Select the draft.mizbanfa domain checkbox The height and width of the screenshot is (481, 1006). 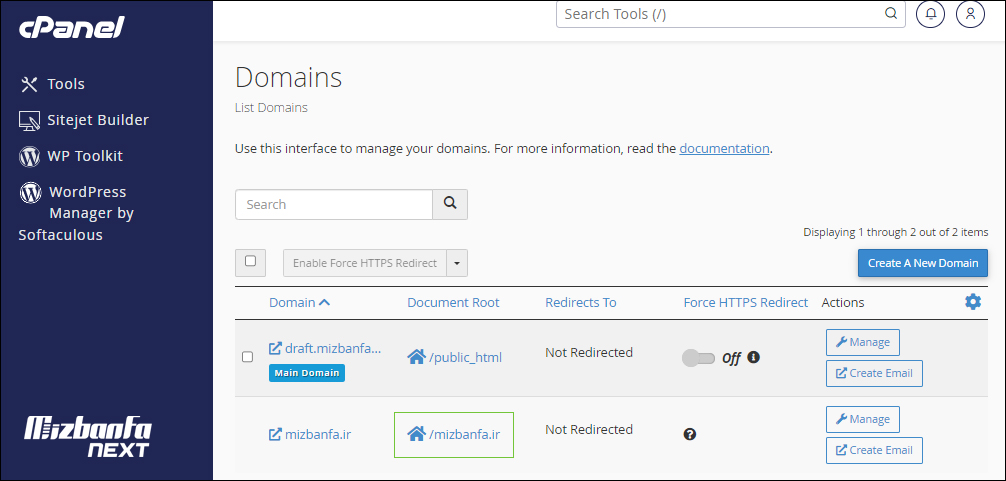point(248,357)
